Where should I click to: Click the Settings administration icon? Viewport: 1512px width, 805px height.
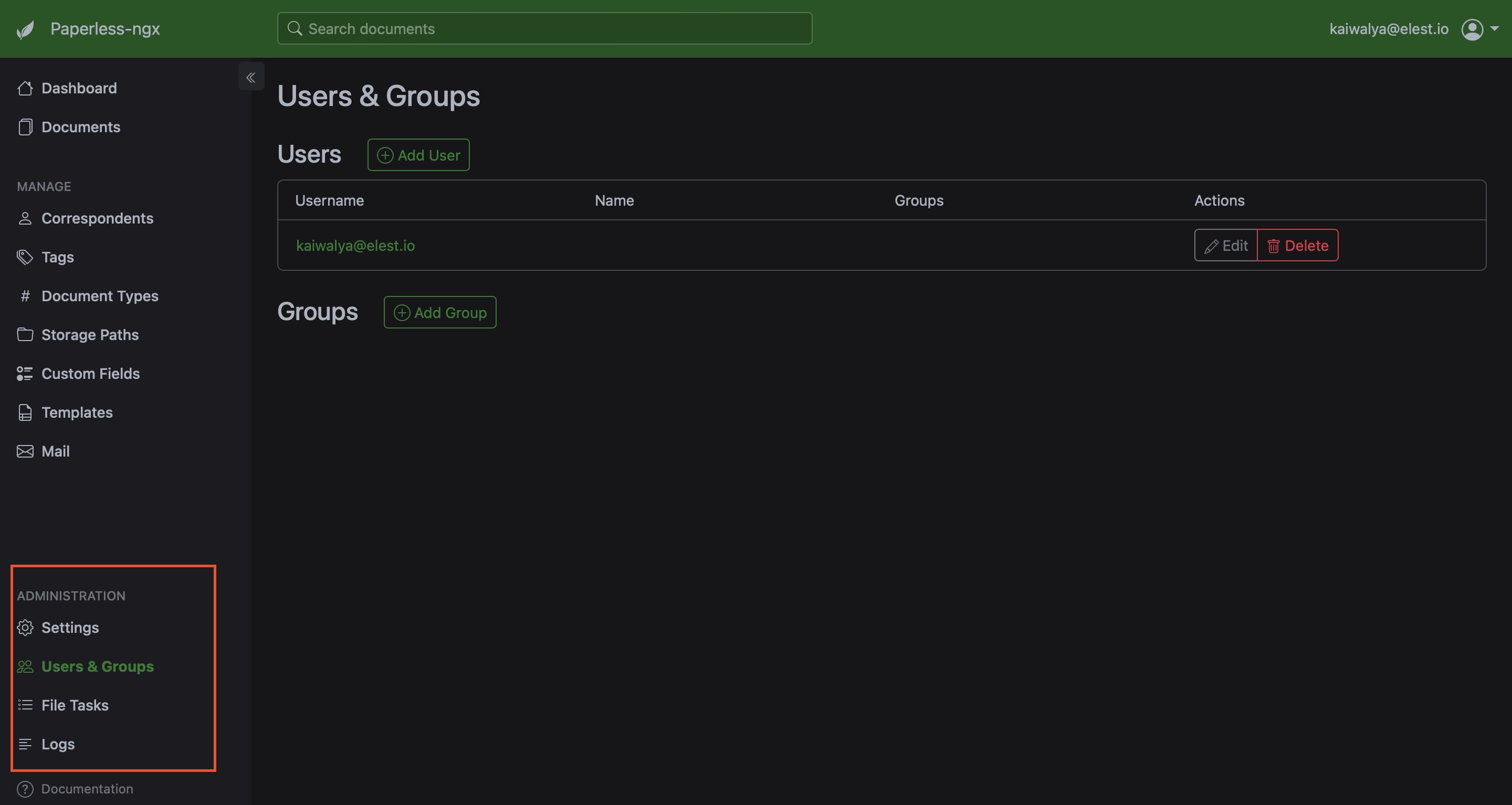click(25, 627)
